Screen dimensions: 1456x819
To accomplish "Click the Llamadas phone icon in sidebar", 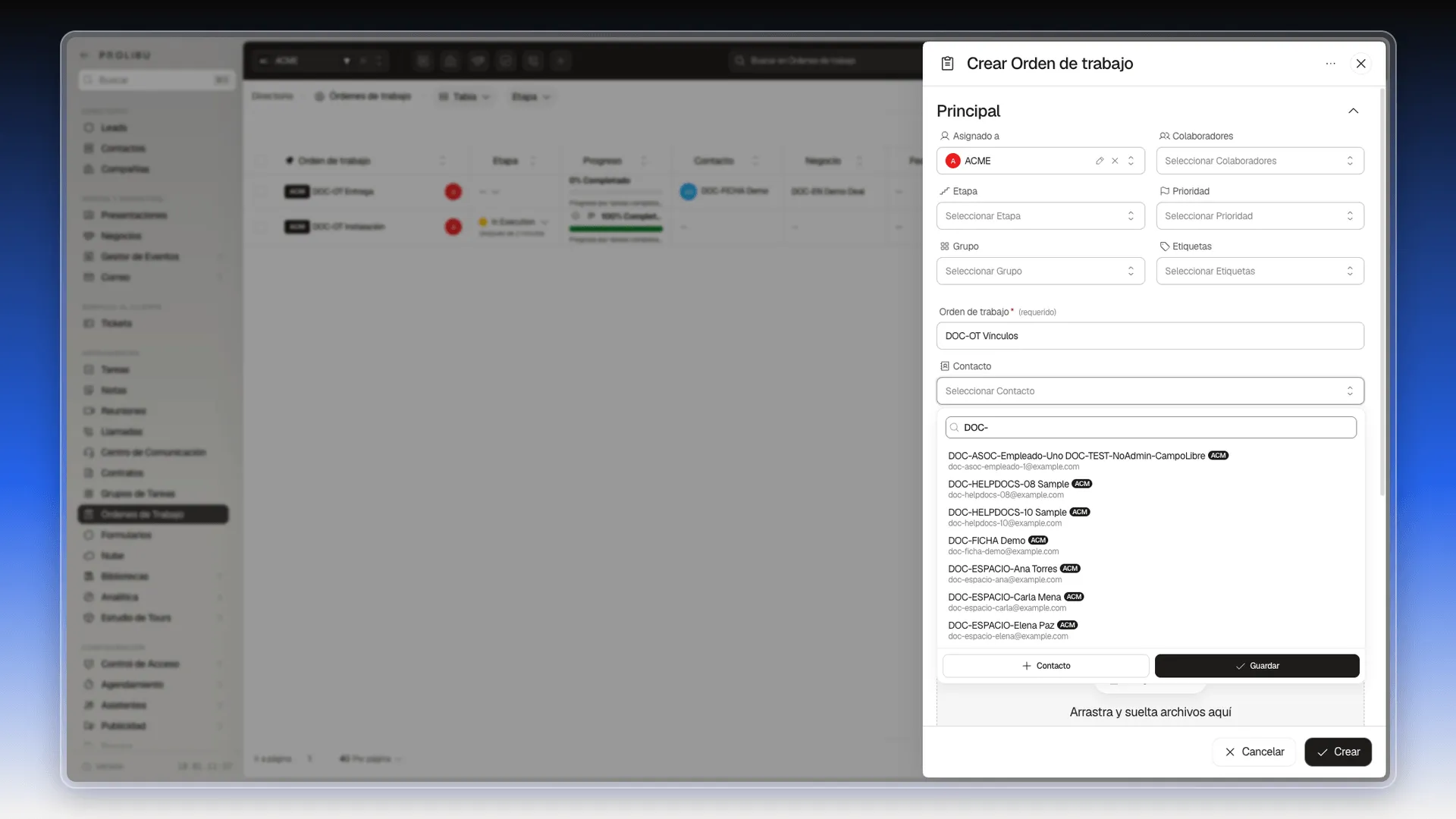I will [89, 431].
